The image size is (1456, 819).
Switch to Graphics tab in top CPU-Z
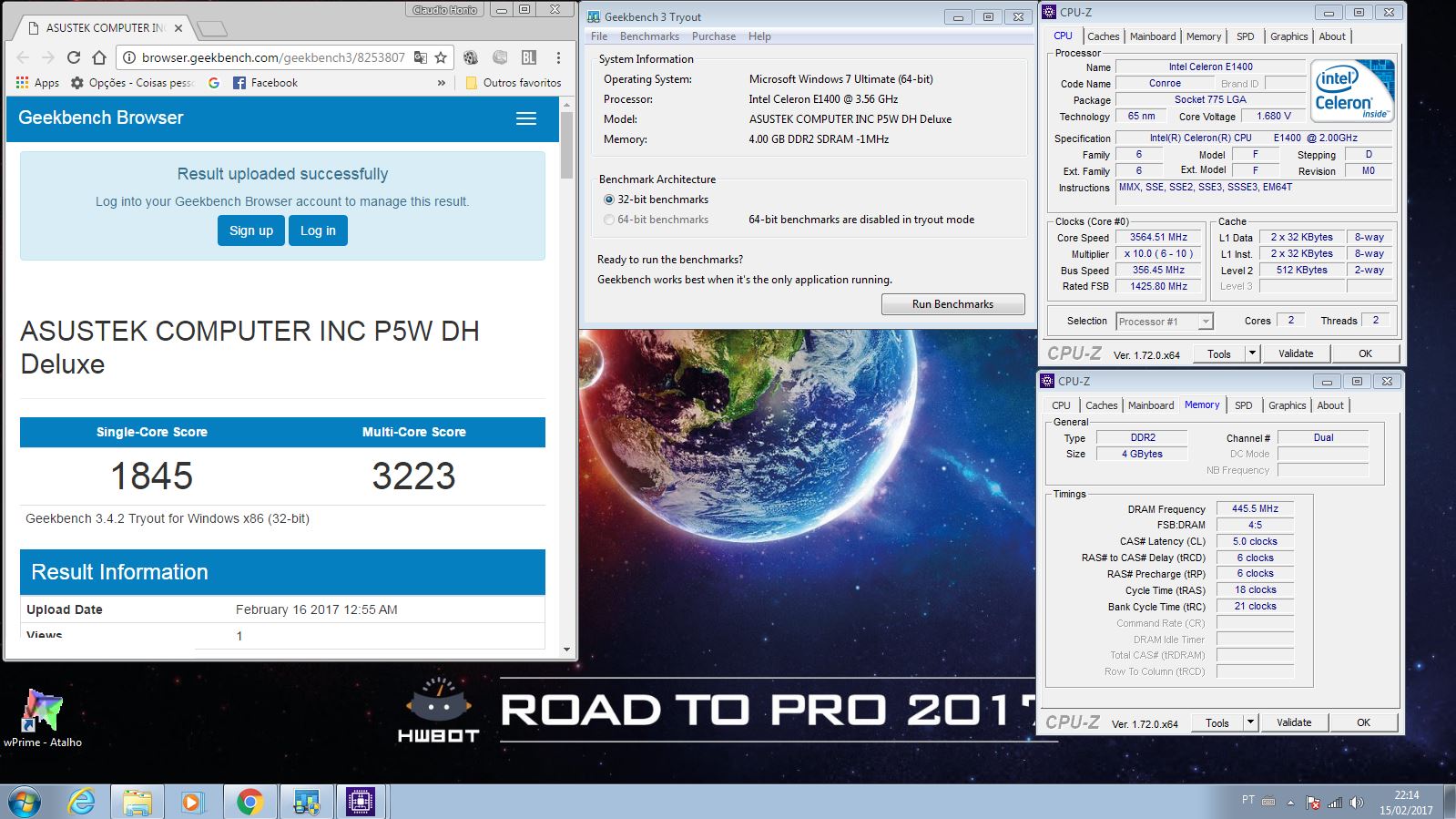click(1289, 36)
